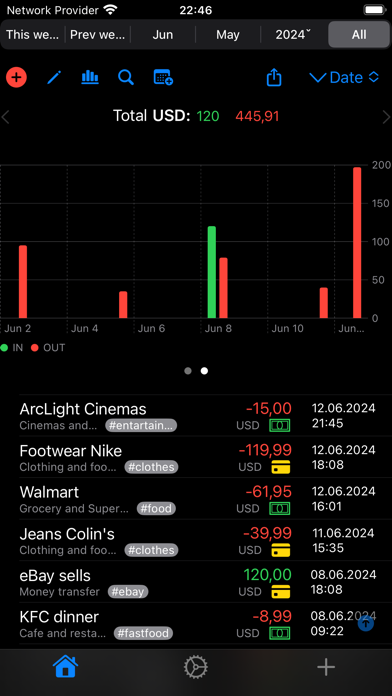Open the edit pencil tool
Image resolution: width=392 pixels, height=696 pixels.
(54, 78)
